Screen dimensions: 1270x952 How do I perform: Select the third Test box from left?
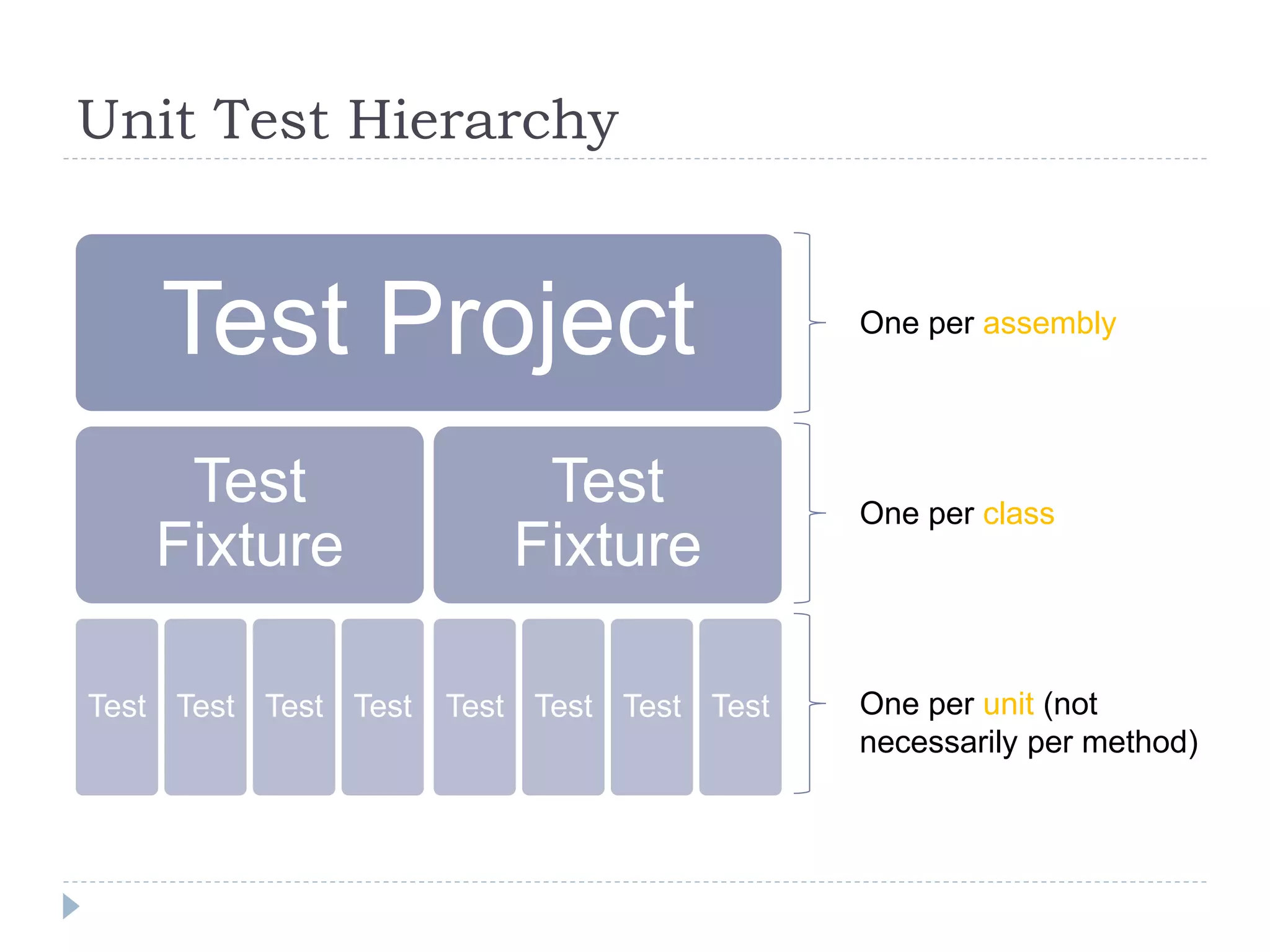(x=294, y=707)
